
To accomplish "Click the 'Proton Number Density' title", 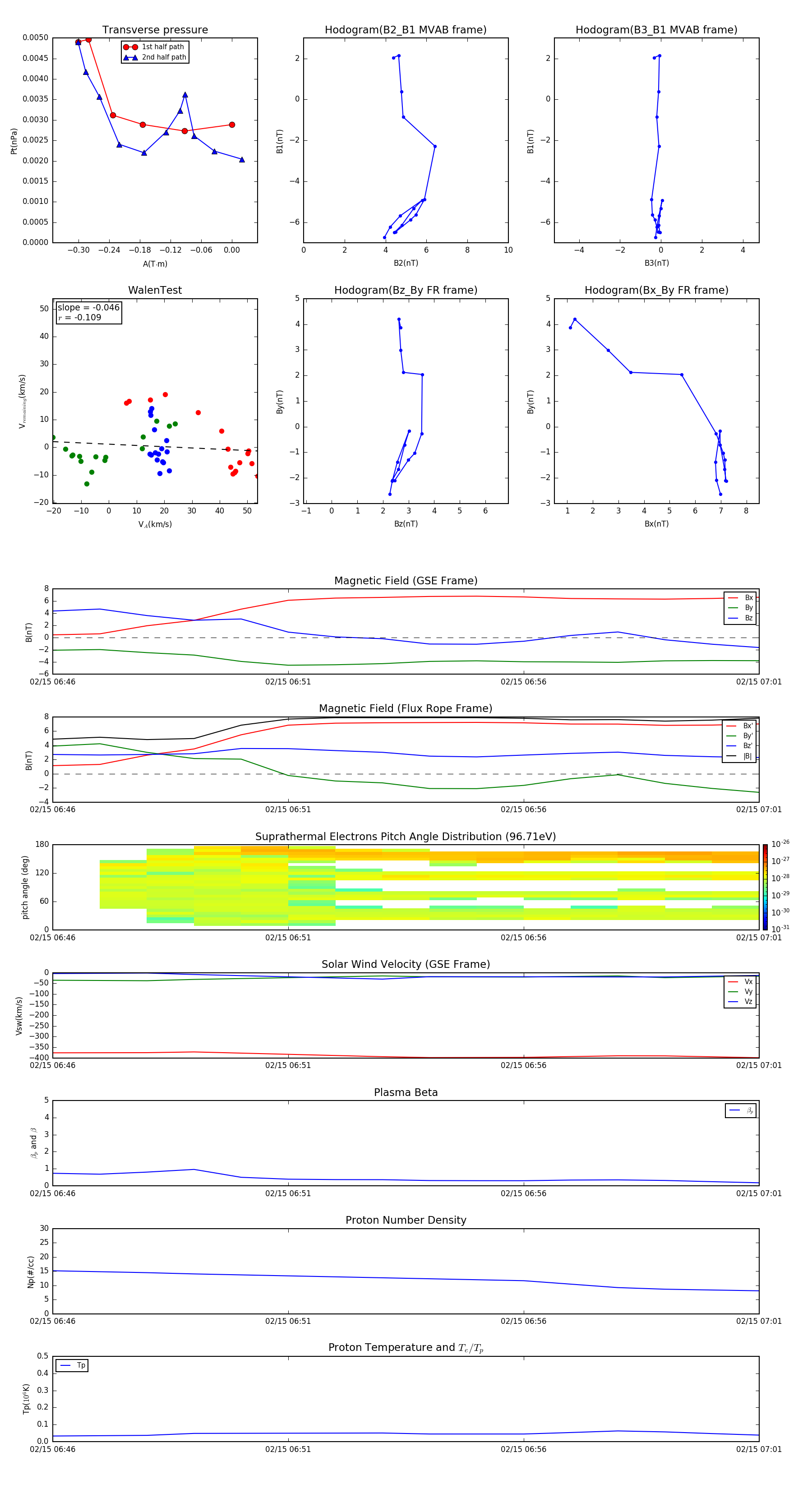I will [x=406, y=1220].
